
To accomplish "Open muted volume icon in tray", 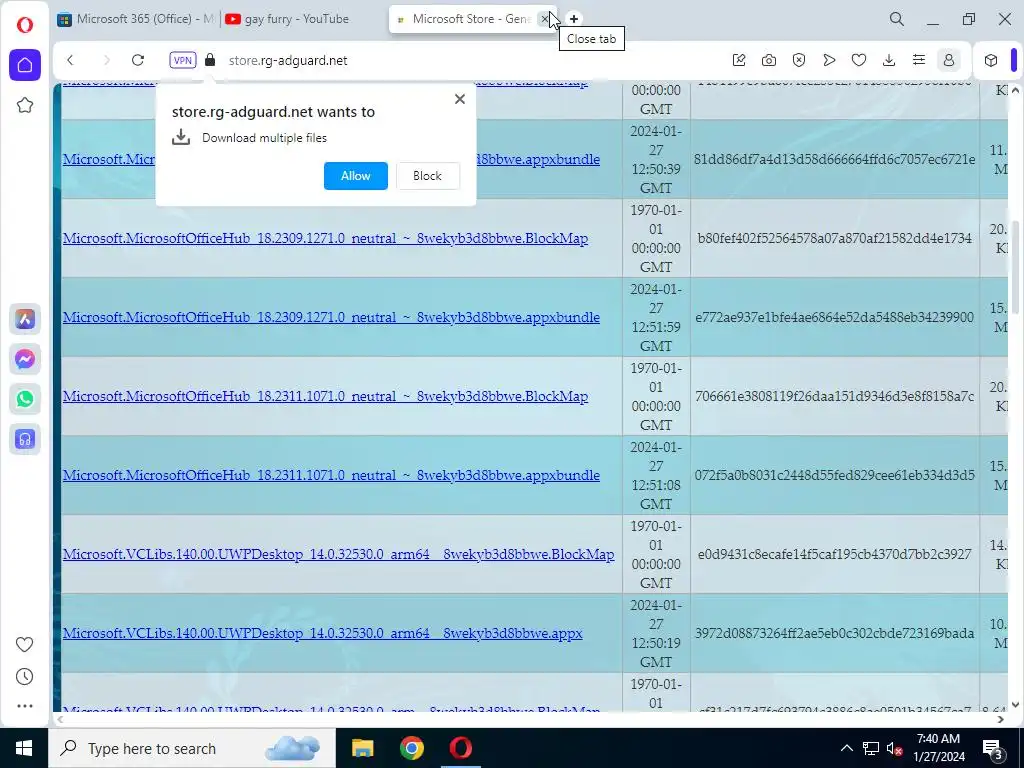I will coord(895,748).
